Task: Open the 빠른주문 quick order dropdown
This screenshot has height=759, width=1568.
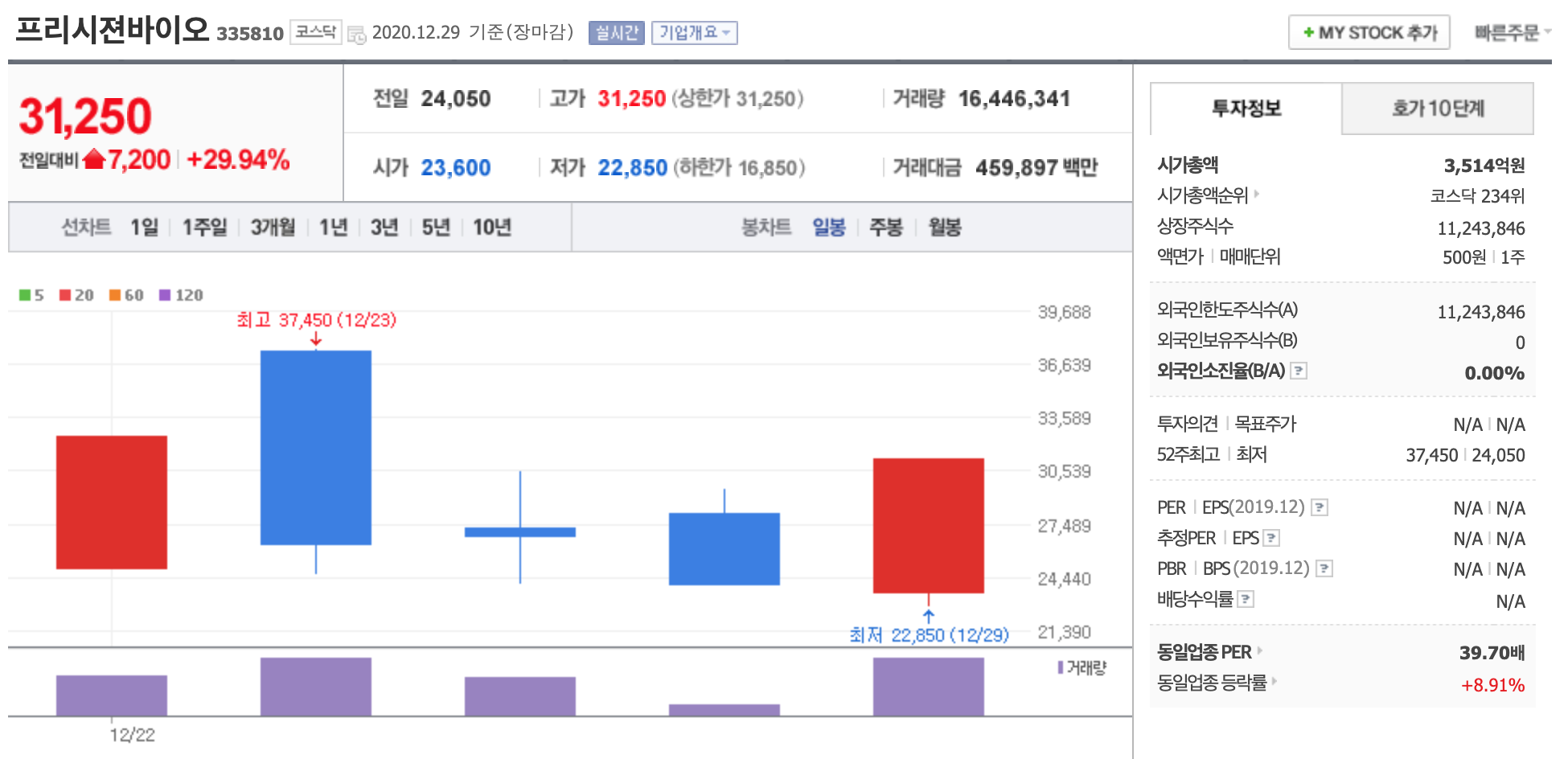Action: (1512, 33)
